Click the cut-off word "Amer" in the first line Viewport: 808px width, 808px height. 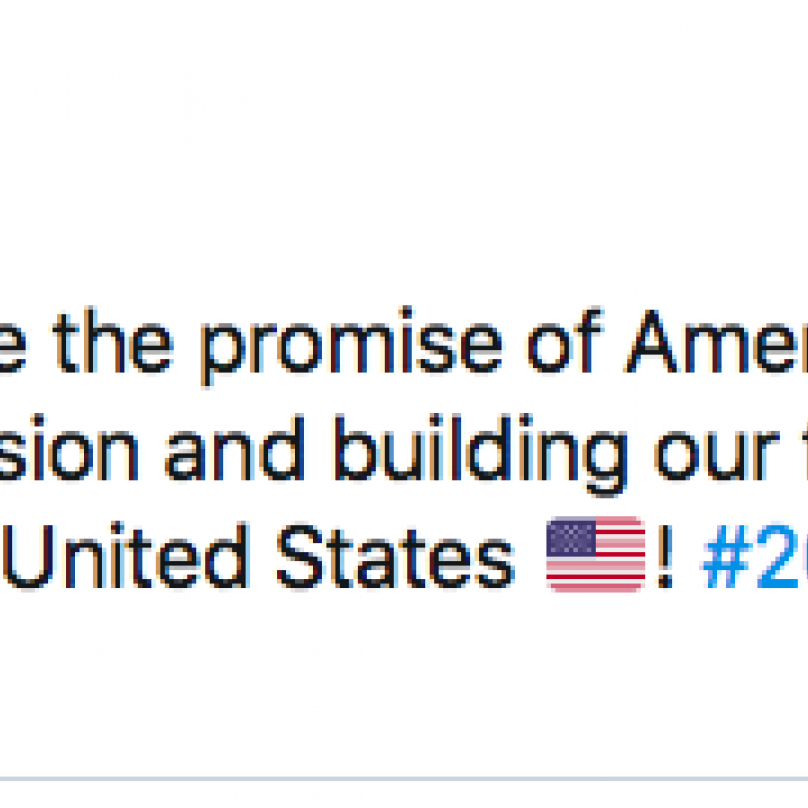716,341
